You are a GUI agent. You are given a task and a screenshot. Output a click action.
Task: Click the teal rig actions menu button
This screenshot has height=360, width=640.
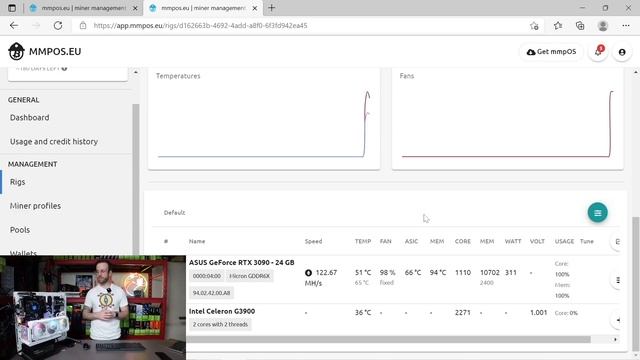[x=598, y=213]
